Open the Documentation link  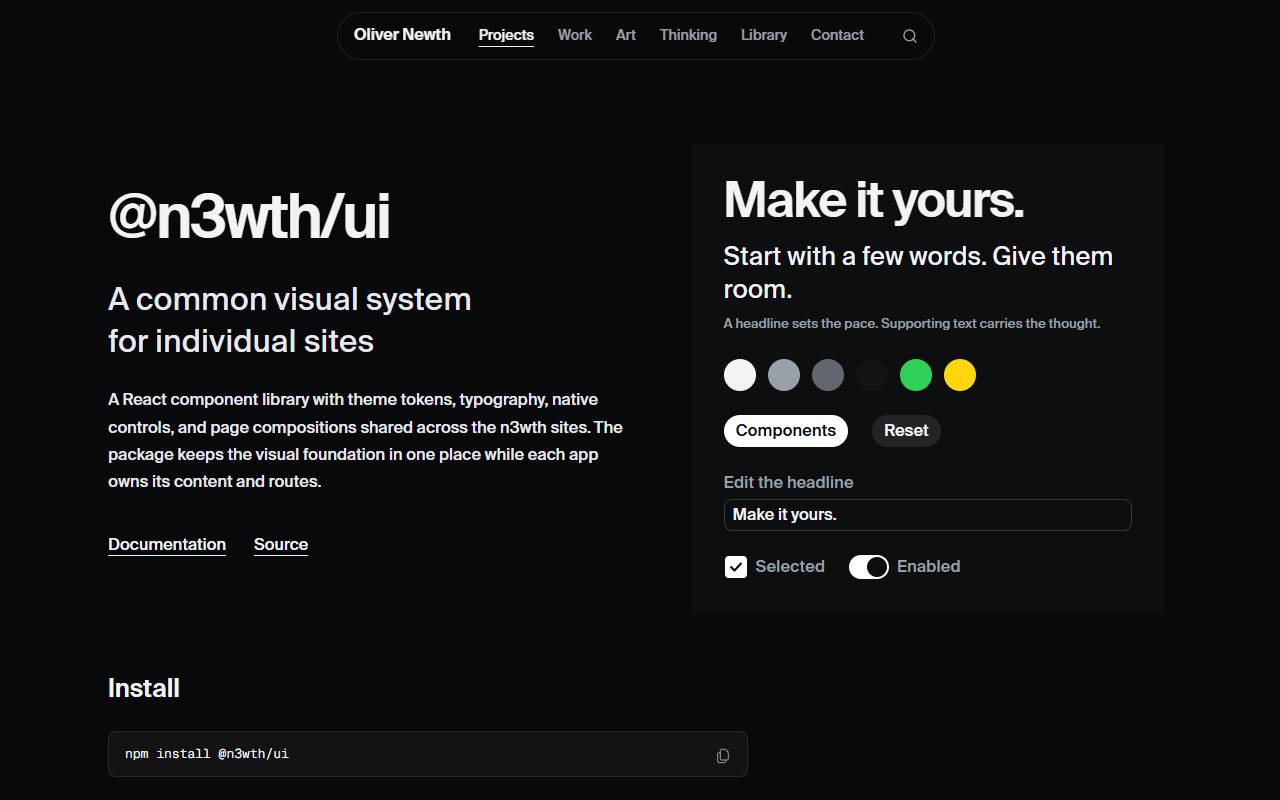click(x=167, y=544)
